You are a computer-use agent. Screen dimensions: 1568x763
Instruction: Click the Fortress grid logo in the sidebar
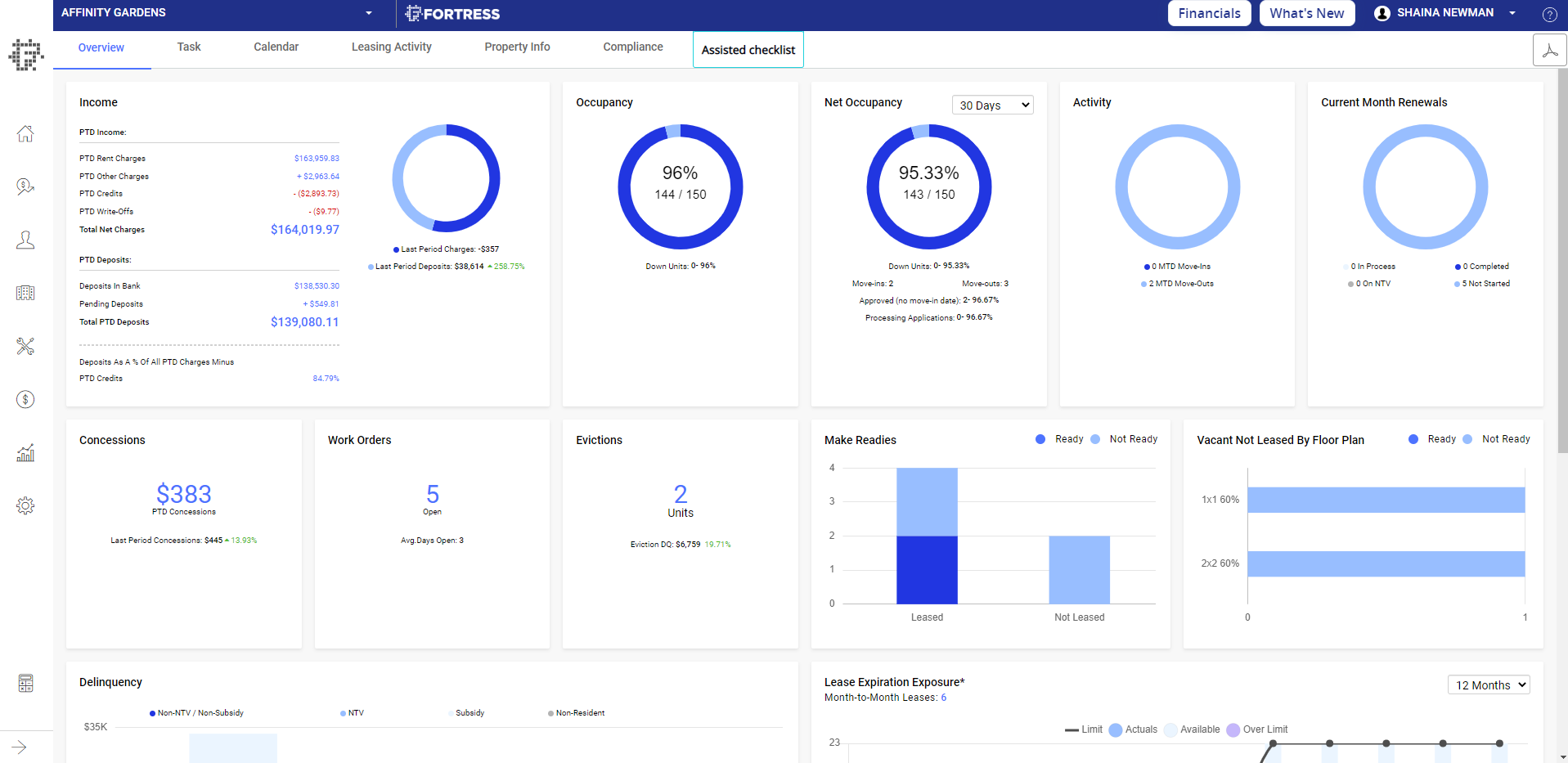click(x=25, y=55)
